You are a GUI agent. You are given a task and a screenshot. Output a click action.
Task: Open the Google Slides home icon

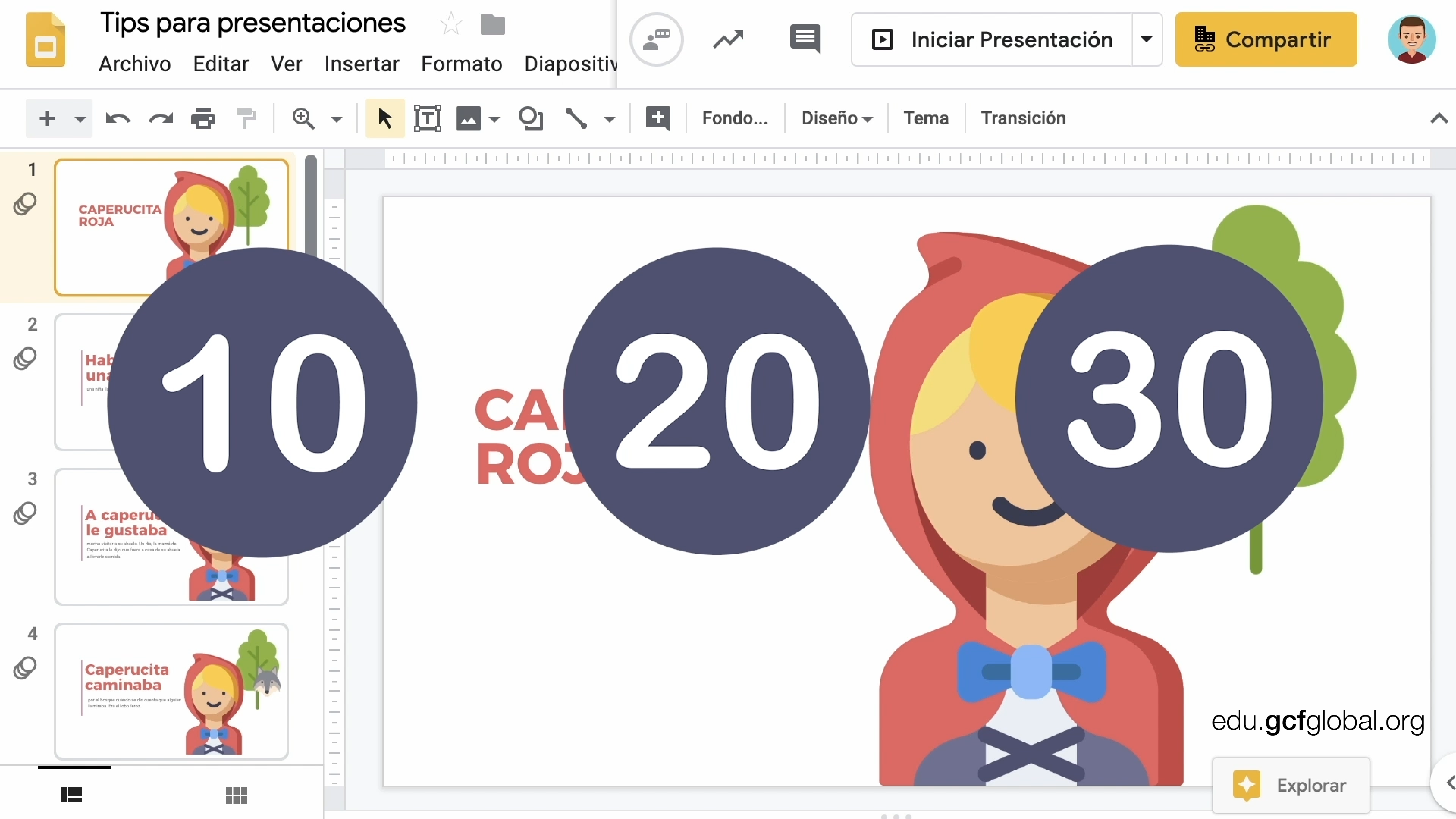45,39
